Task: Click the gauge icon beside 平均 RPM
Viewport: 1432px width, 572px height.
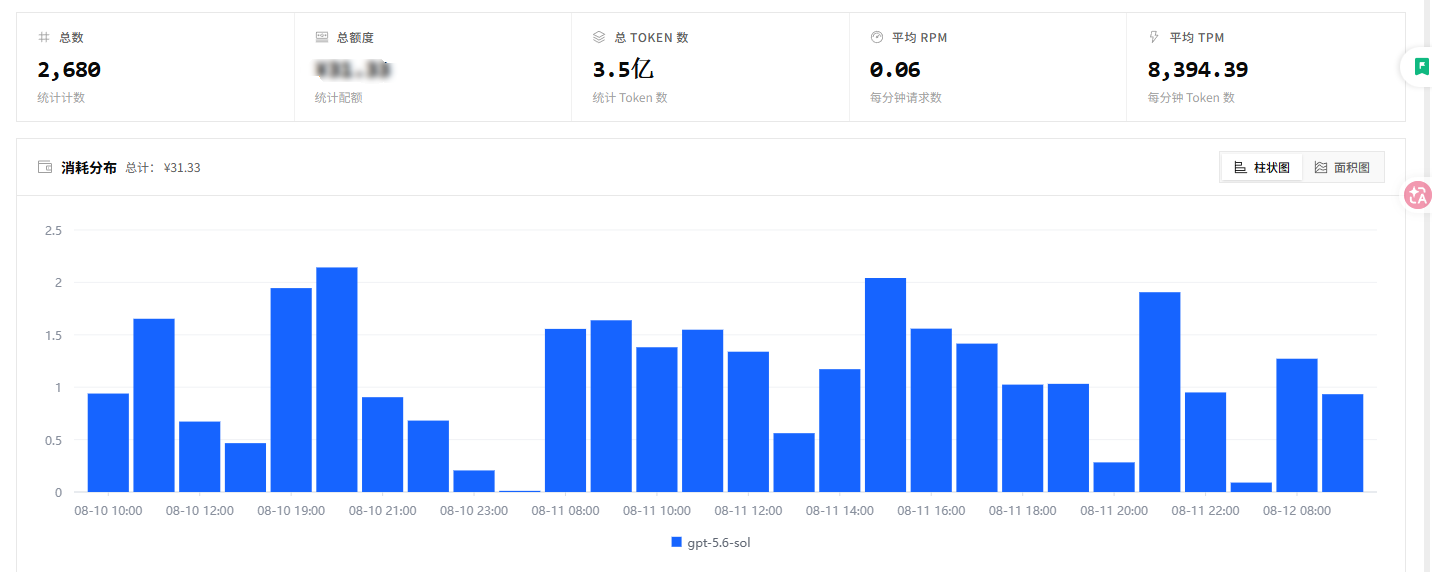Action: [877, 37]
